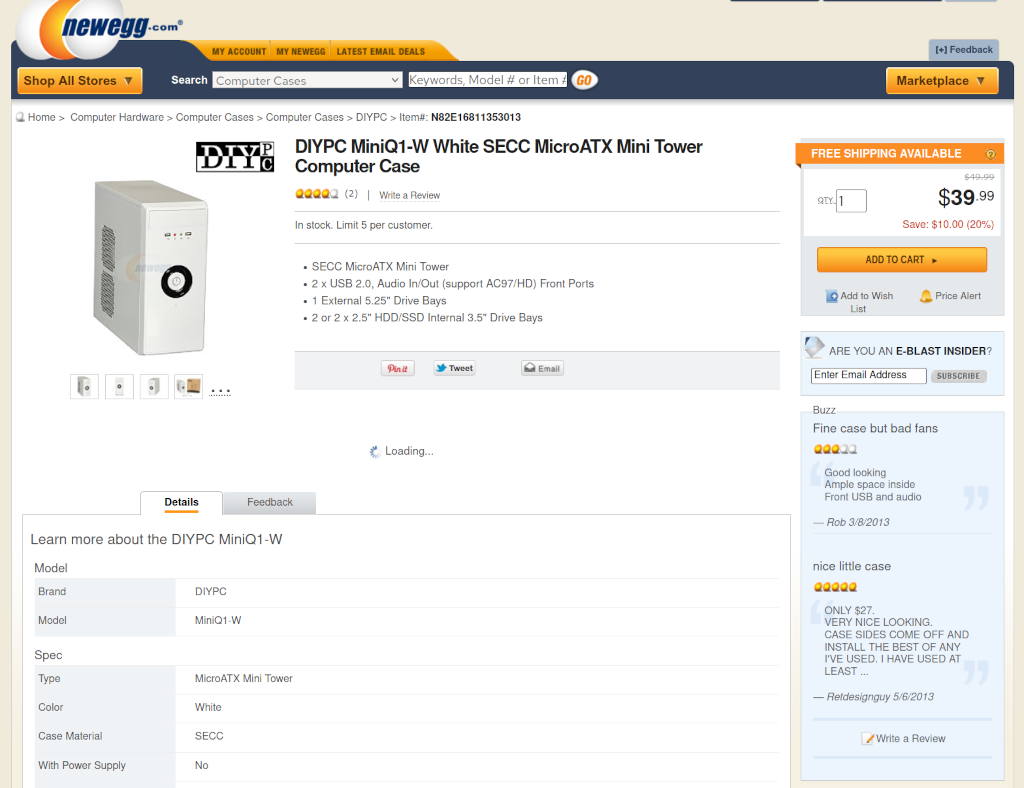This screenshot has width=1024, height=788.
Task: Click the Subscribe button
Action: pos(958,376)
